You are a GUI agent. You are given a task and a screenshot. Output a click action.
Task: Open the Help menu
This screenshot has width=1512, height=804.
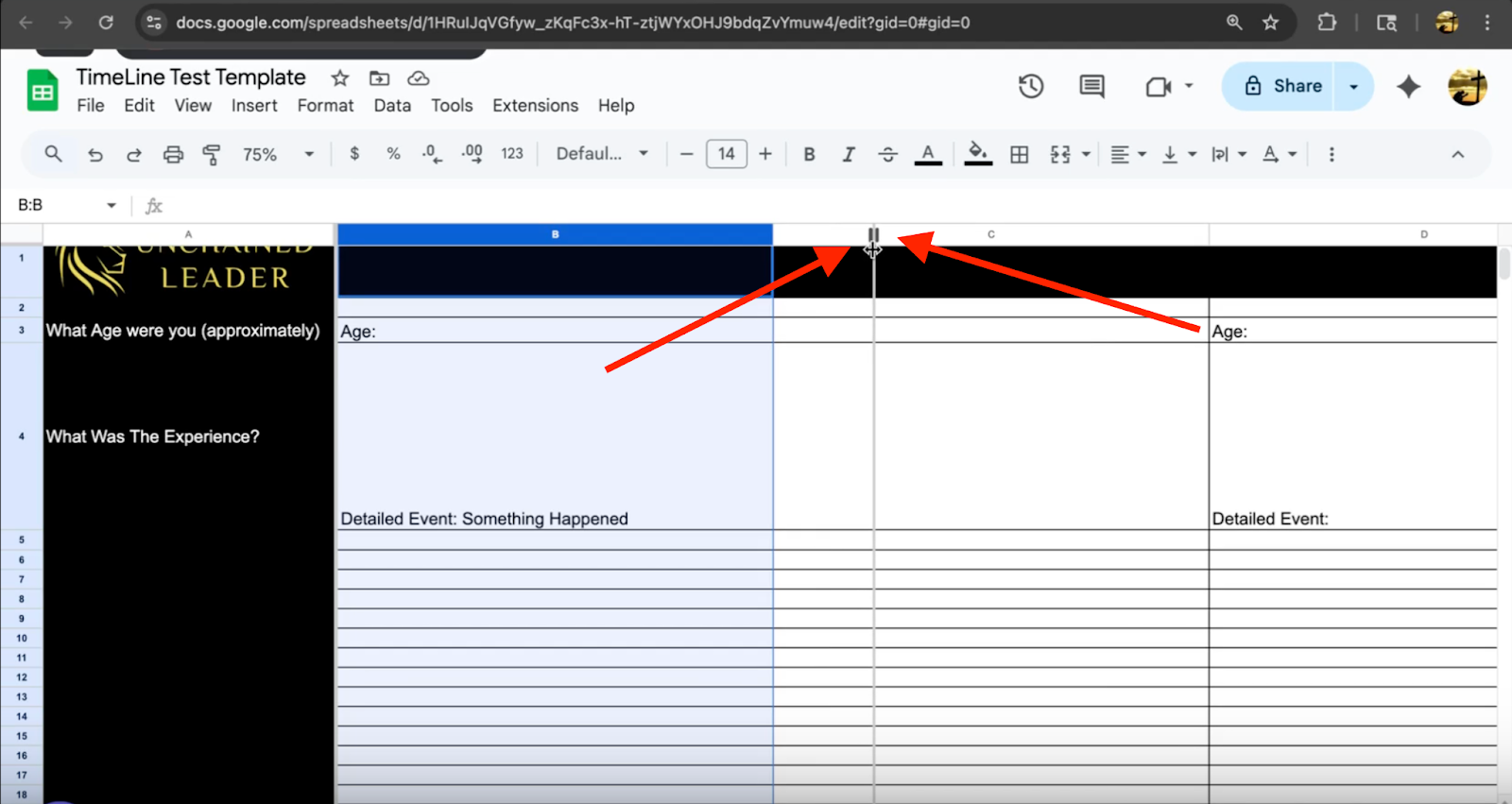pos(616,106)
